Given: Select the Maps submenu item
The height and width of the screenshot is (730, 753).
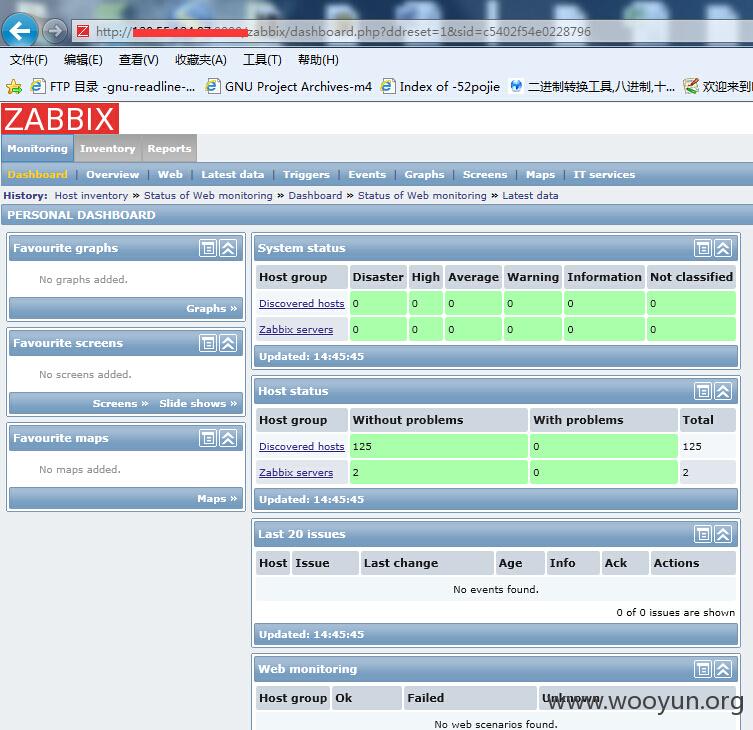Looking at the screenshot, I should coord(540,174).
